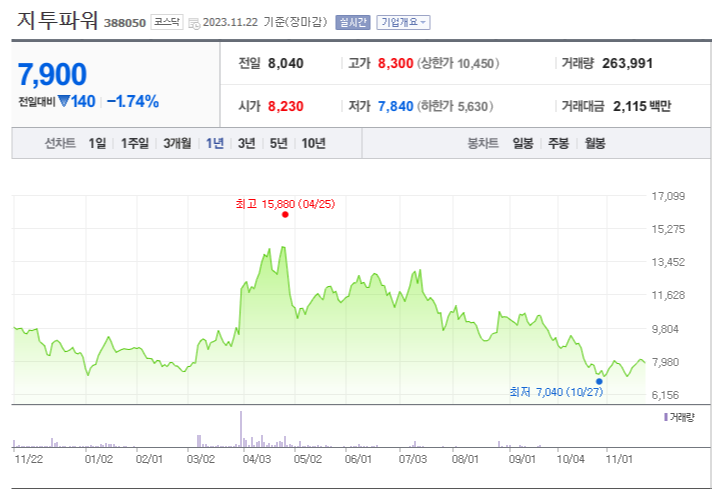Click the 봉차트 label
Viewport: 712px width, 489px height.
[x=483, y=143]
